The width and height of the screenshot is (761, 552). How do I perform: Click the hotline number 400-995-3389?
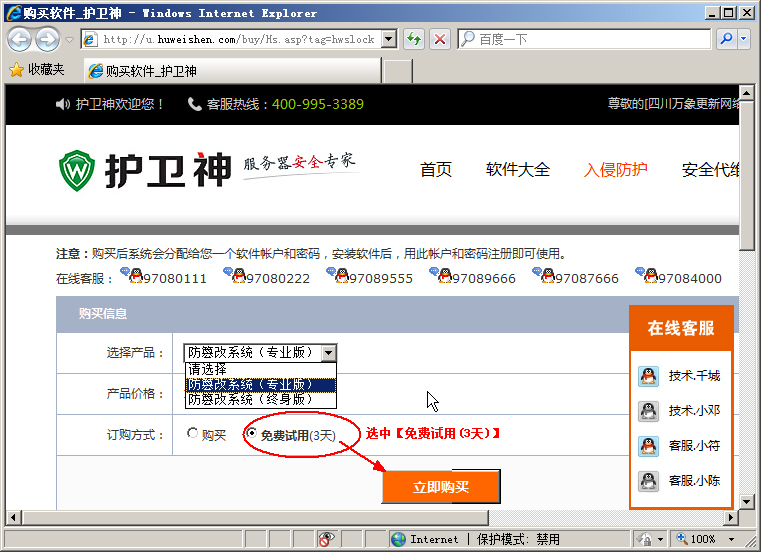click(x=317, y=104)
